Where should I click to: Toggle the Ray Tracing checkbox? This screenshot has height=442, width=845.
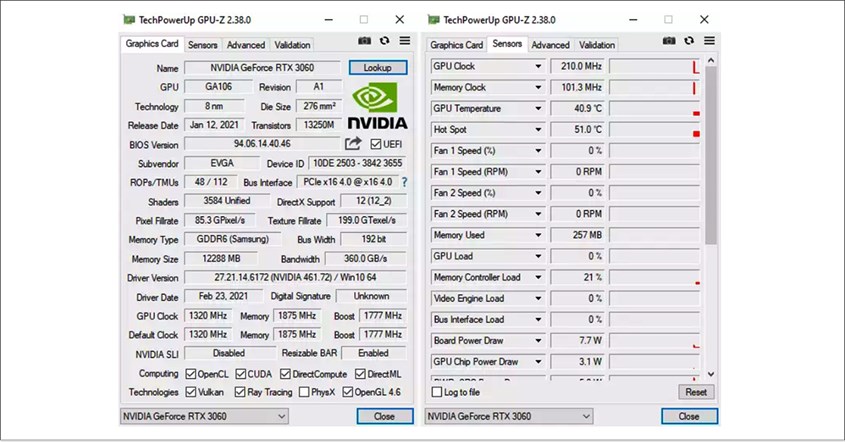(240, 392)
